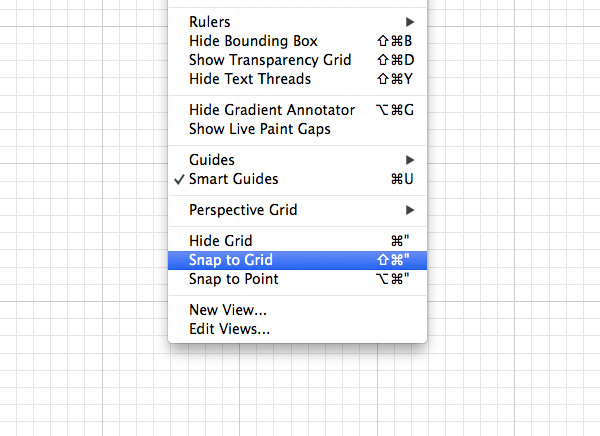The height and width of the screenshot is (436, 600).
Task: Select Show Live Paint Gaps
Action: coord(259,129)
